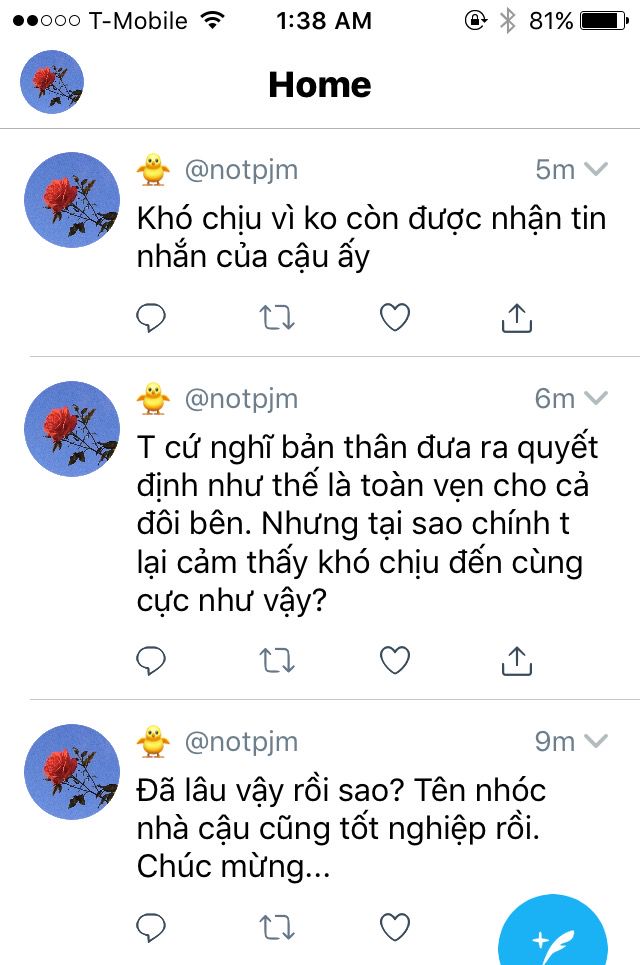
Task: Expand the chevron menu on 6m tweet
Action: coord(596,398)
